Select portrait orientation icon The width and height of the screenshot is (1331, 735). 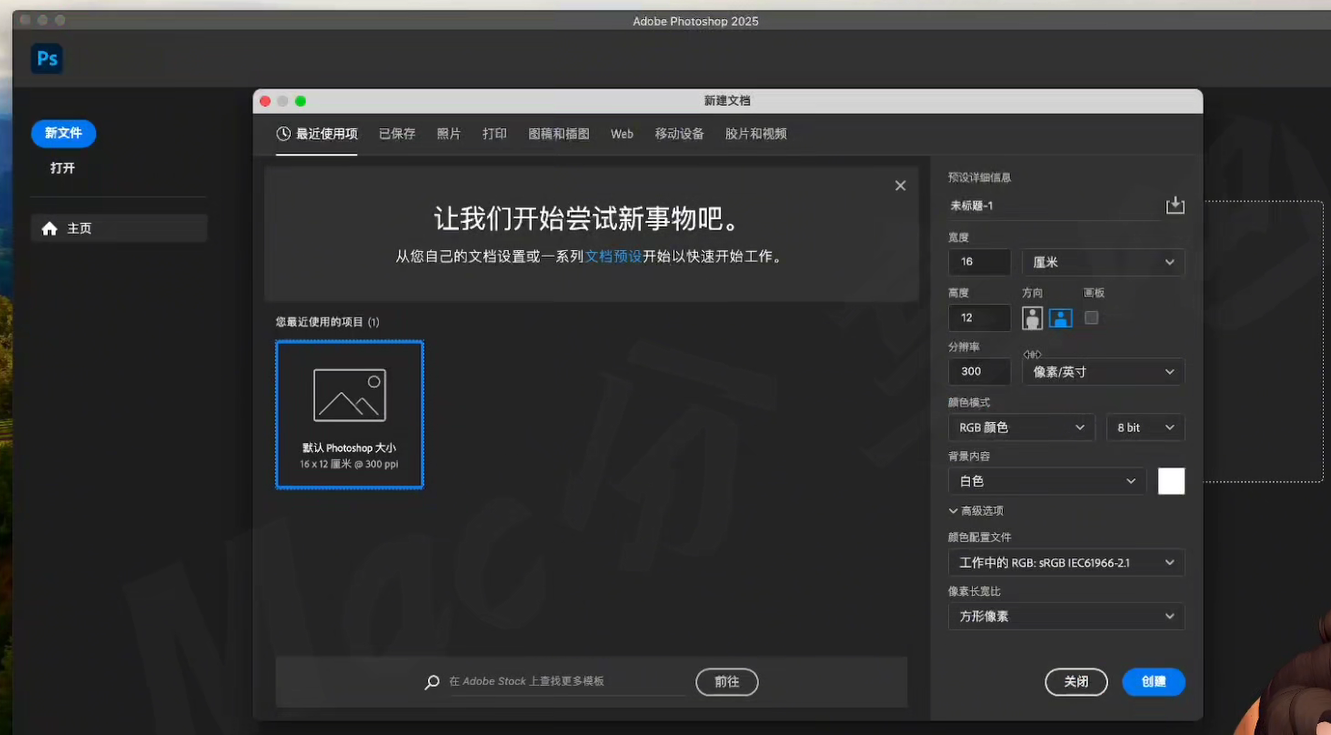click(x=1032, y=318)
